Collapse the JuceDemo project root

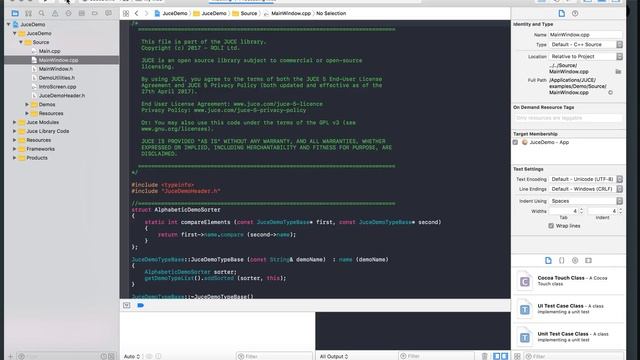tap(9, 24)
